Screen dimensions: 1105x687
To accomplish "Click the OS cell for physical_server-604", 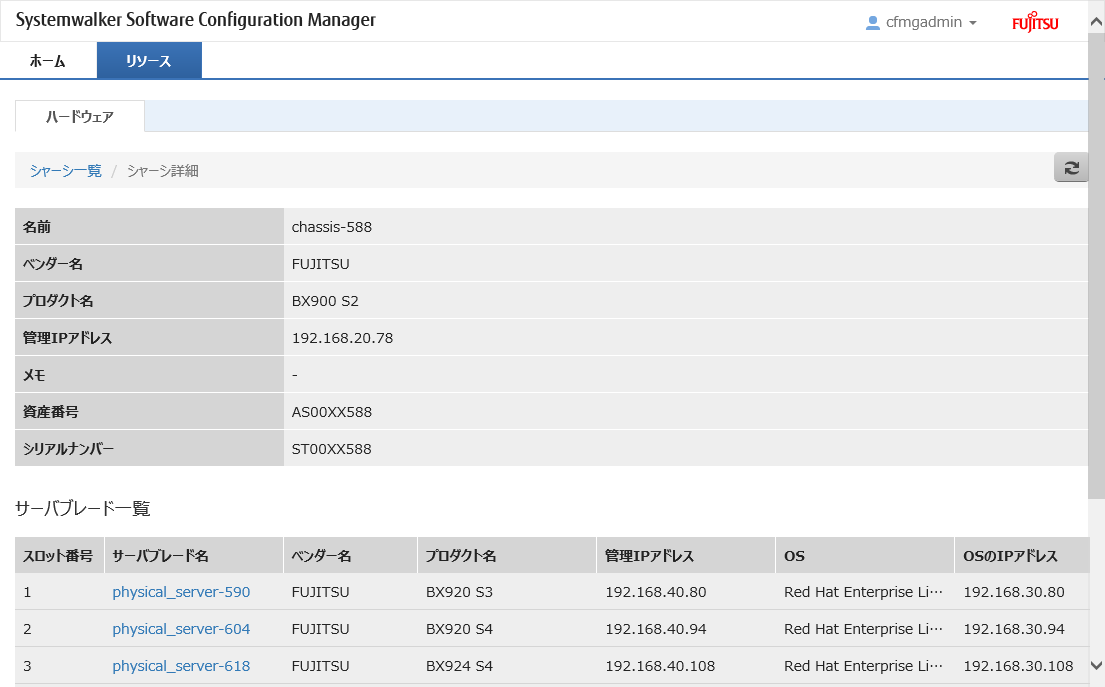I will click(863, 629).
